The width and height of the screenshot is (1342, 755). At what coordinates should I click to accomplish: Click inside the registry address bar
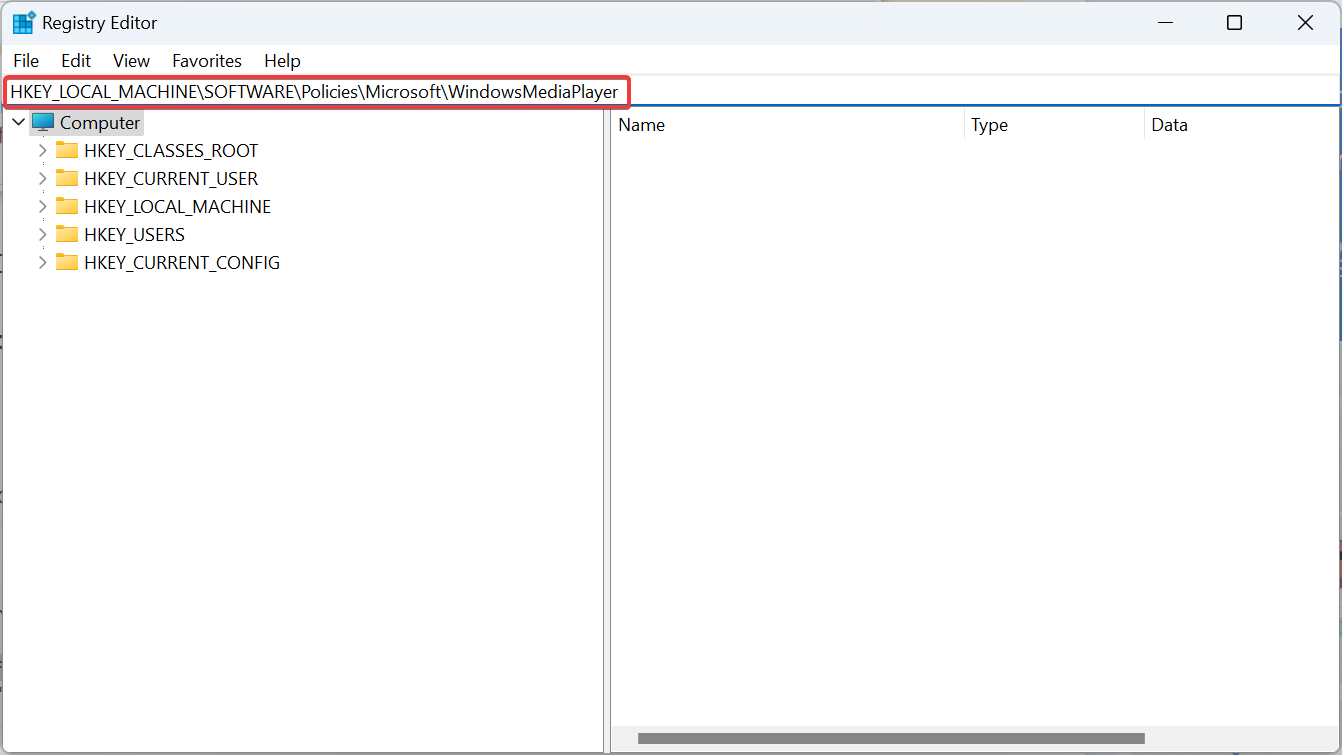click(315, 91)
